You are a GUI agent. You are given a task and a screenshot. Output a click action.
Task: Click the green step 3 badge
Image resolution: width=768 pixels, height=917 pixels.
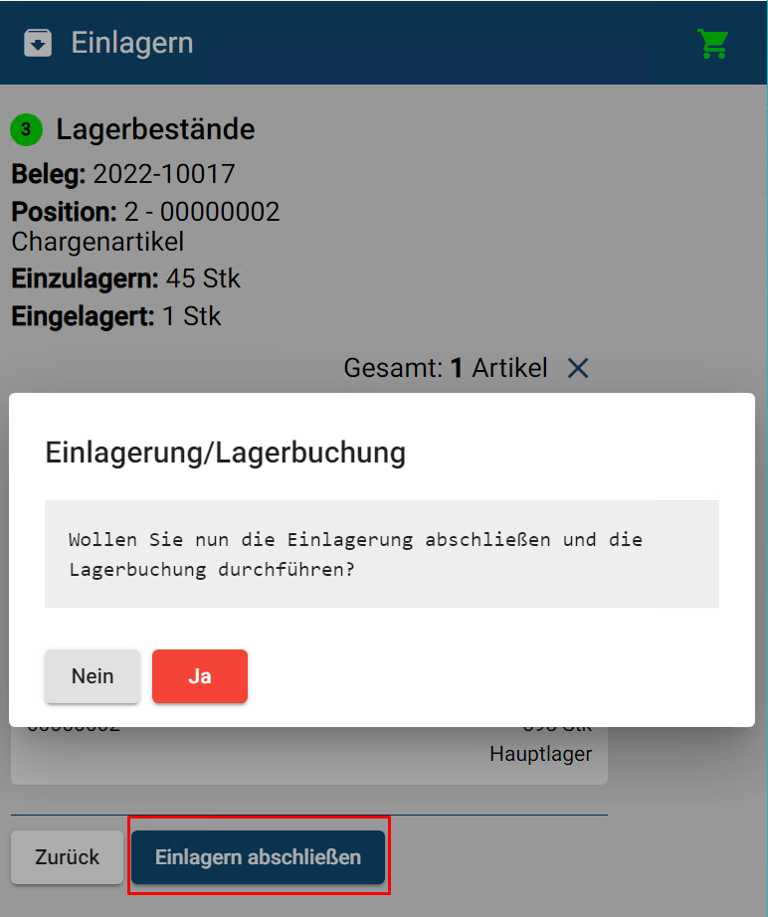point(26,129)
